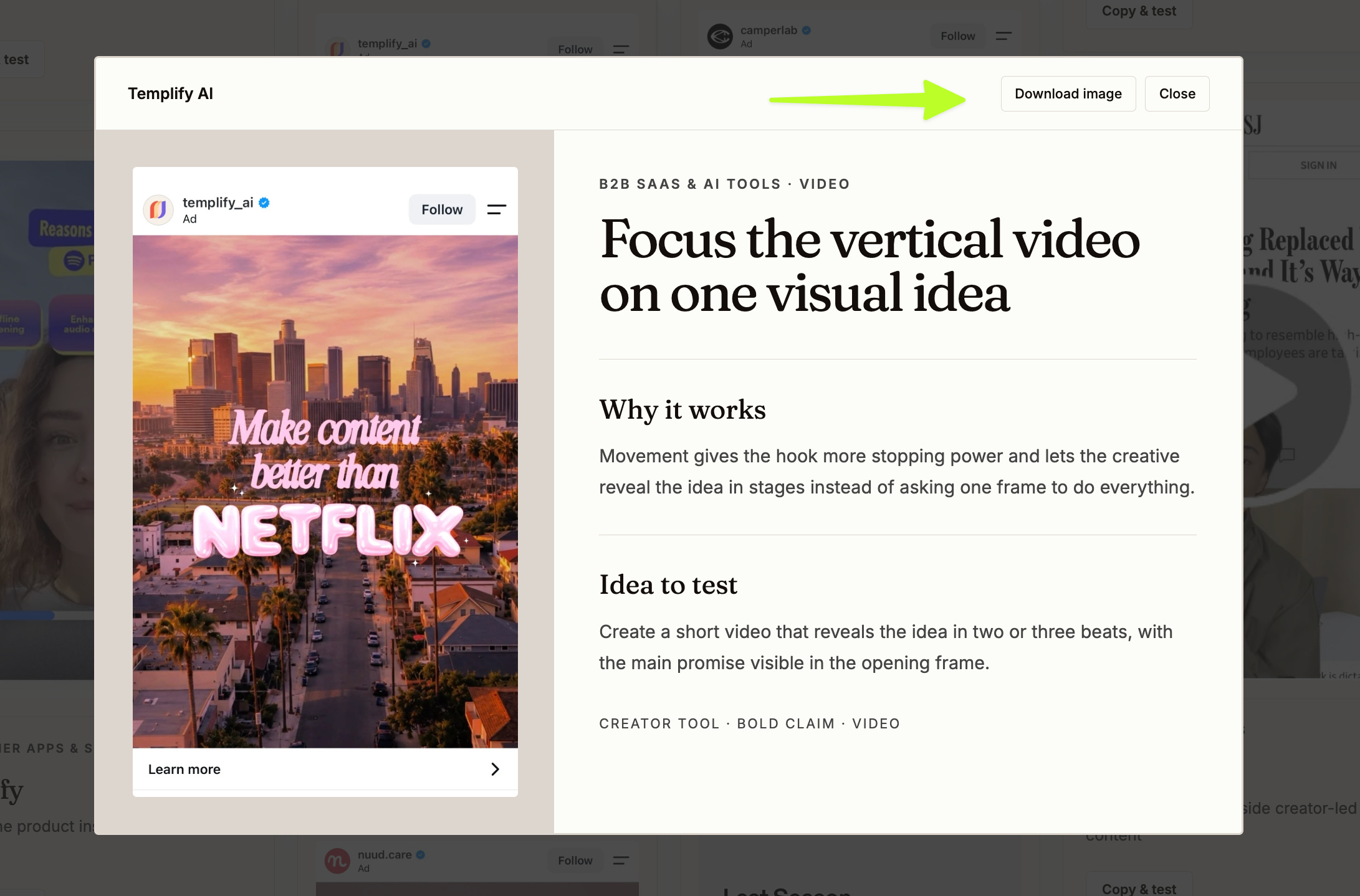The width and height of the screenshot is (1360, 896).
Task: Click the Learn more chevron arrow
Action: coord(495,769)
